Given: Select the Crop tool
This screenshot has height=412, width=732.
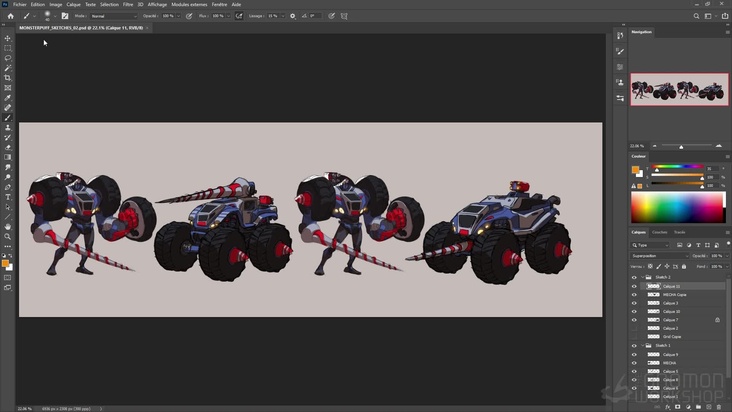Looking at the screenshot, I should (7, 78).
